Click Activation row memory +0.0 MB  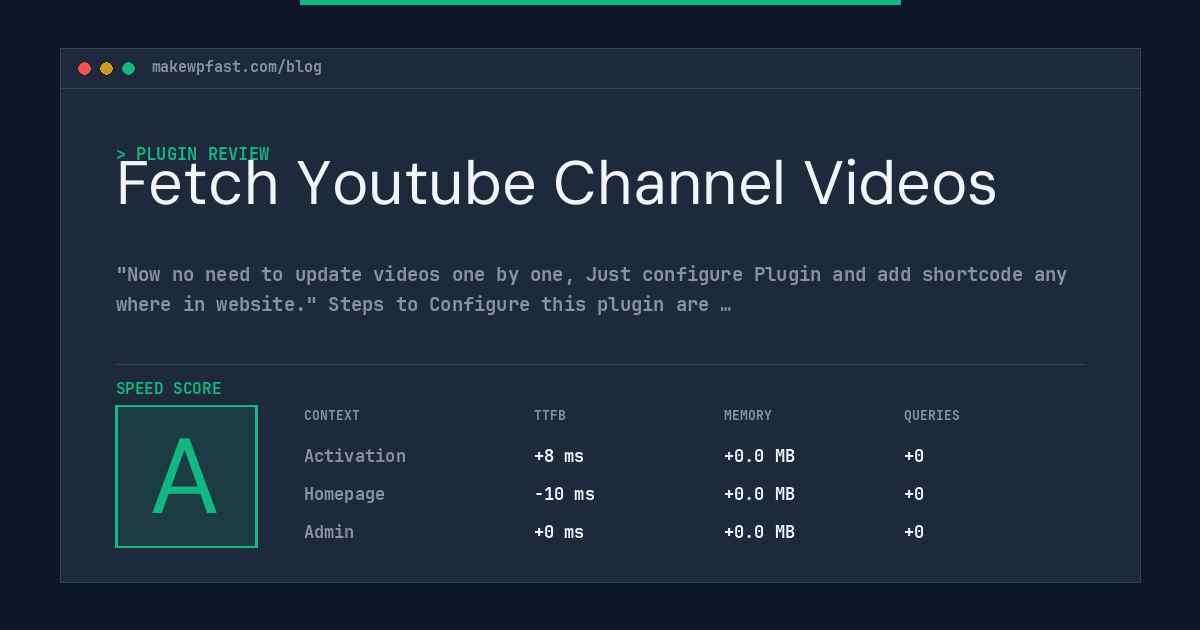(759, 456)
